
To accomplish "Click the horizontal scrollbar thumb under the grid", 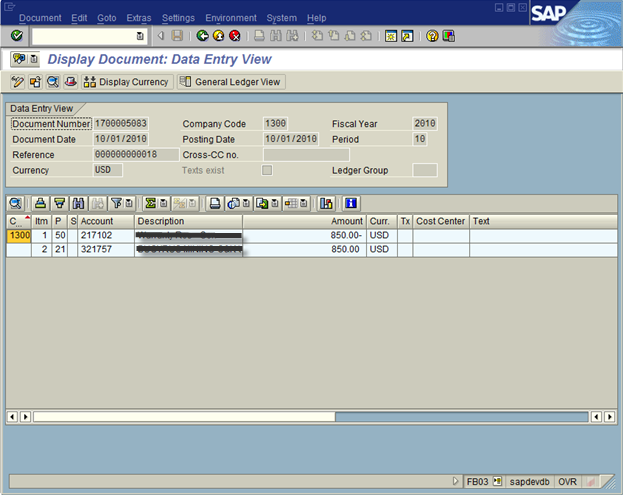I will coord(184,417).
